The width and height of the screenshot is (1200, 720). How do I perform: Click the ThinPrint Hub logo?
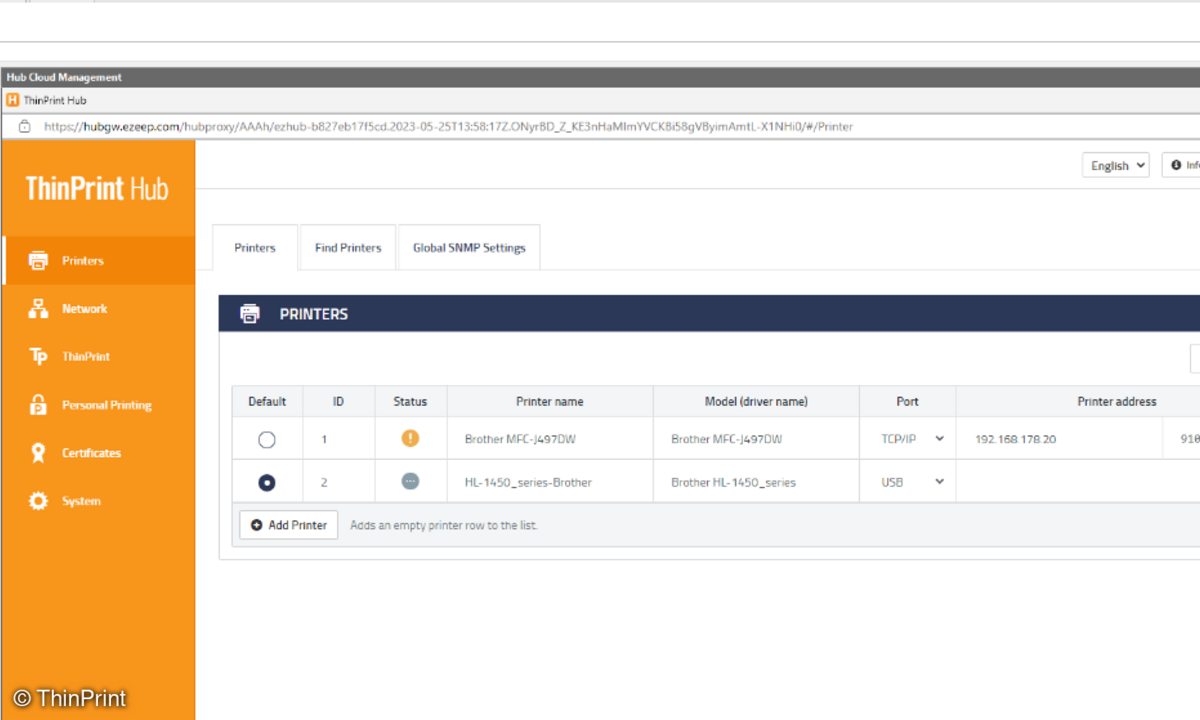pos(97,188)
